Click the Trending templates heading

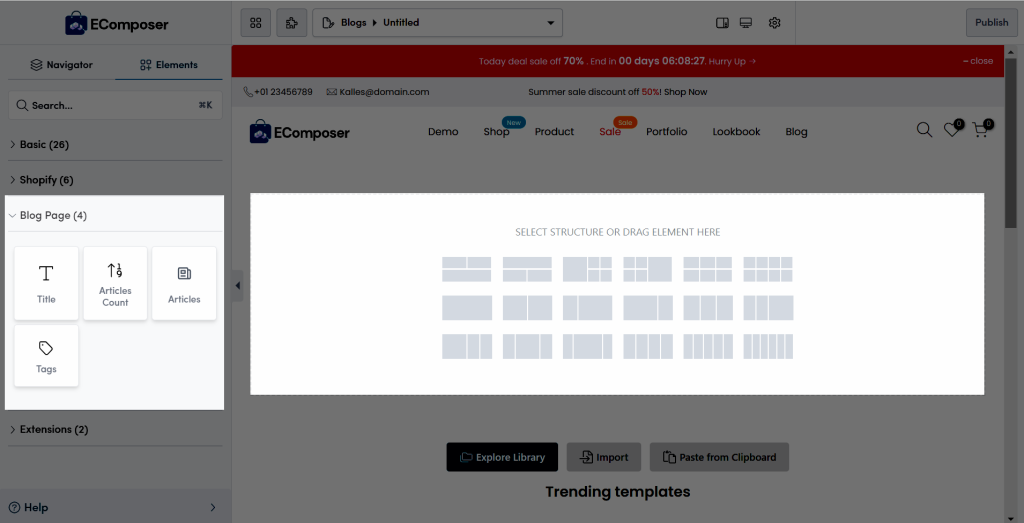pyautogui.click(x=618, y=492)
